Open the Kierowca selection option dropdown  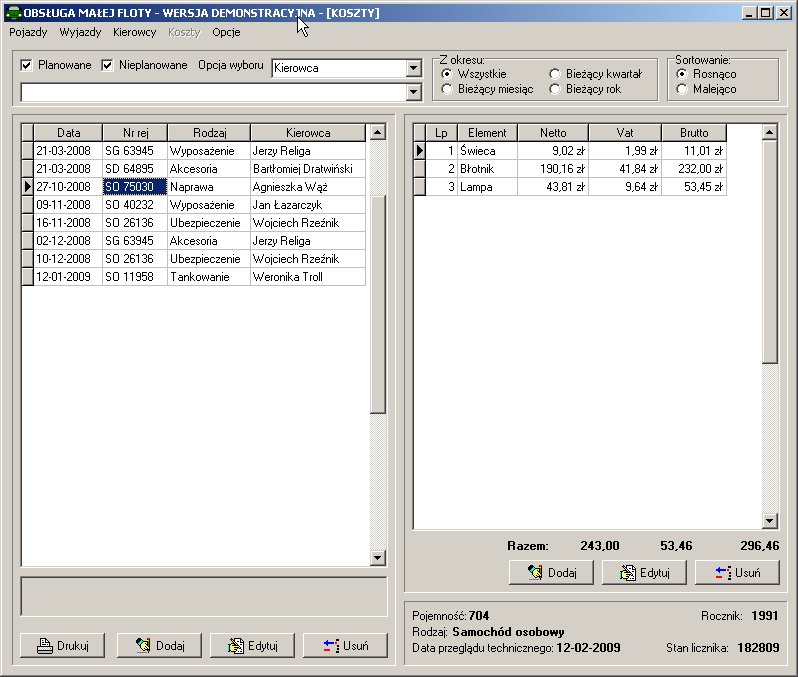point(414,68)
